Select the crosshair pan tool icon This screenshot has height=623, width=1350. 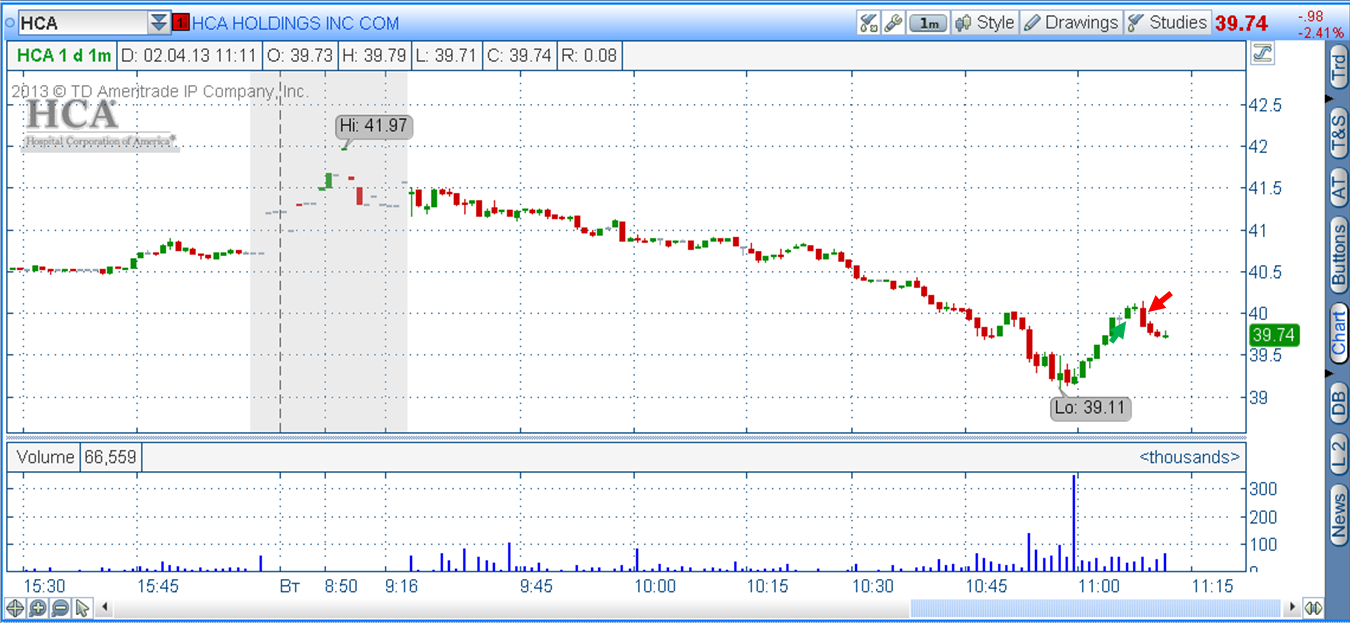click(x=15, y=607)
